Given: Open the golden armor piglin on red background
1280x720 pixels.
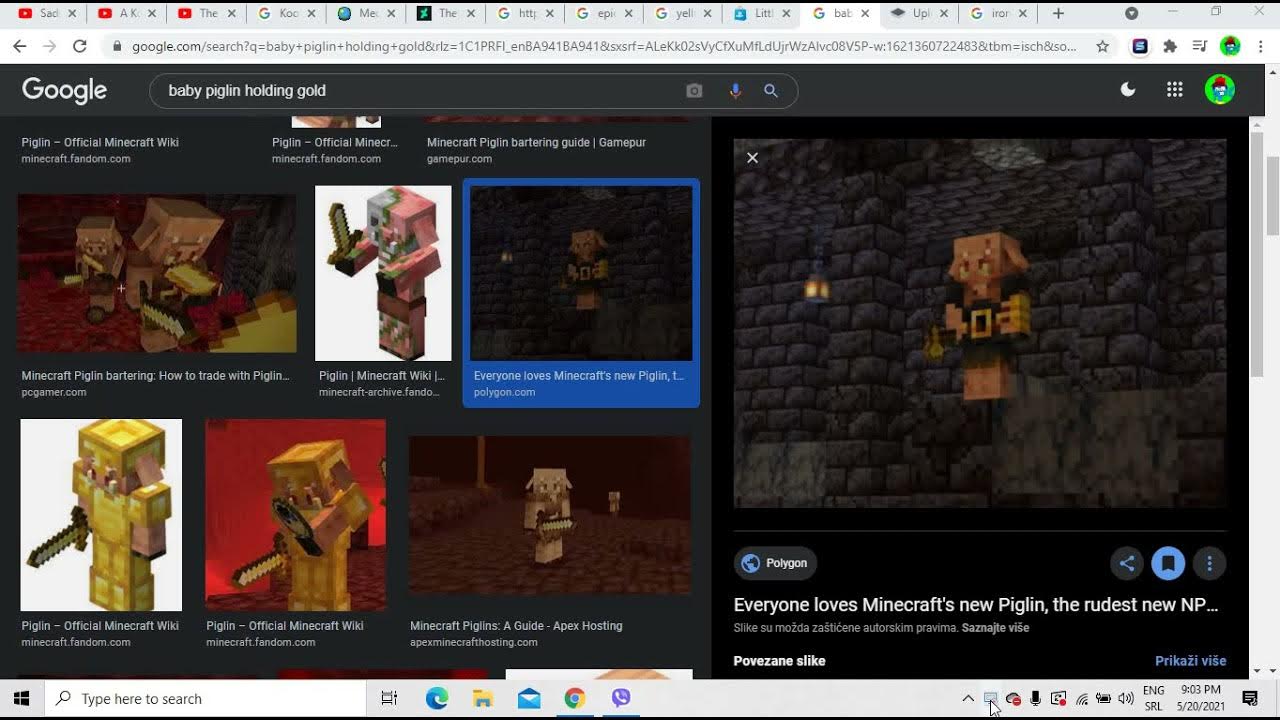Looking at the screenshot, I should pyautogui.click(x=295, y=515).
